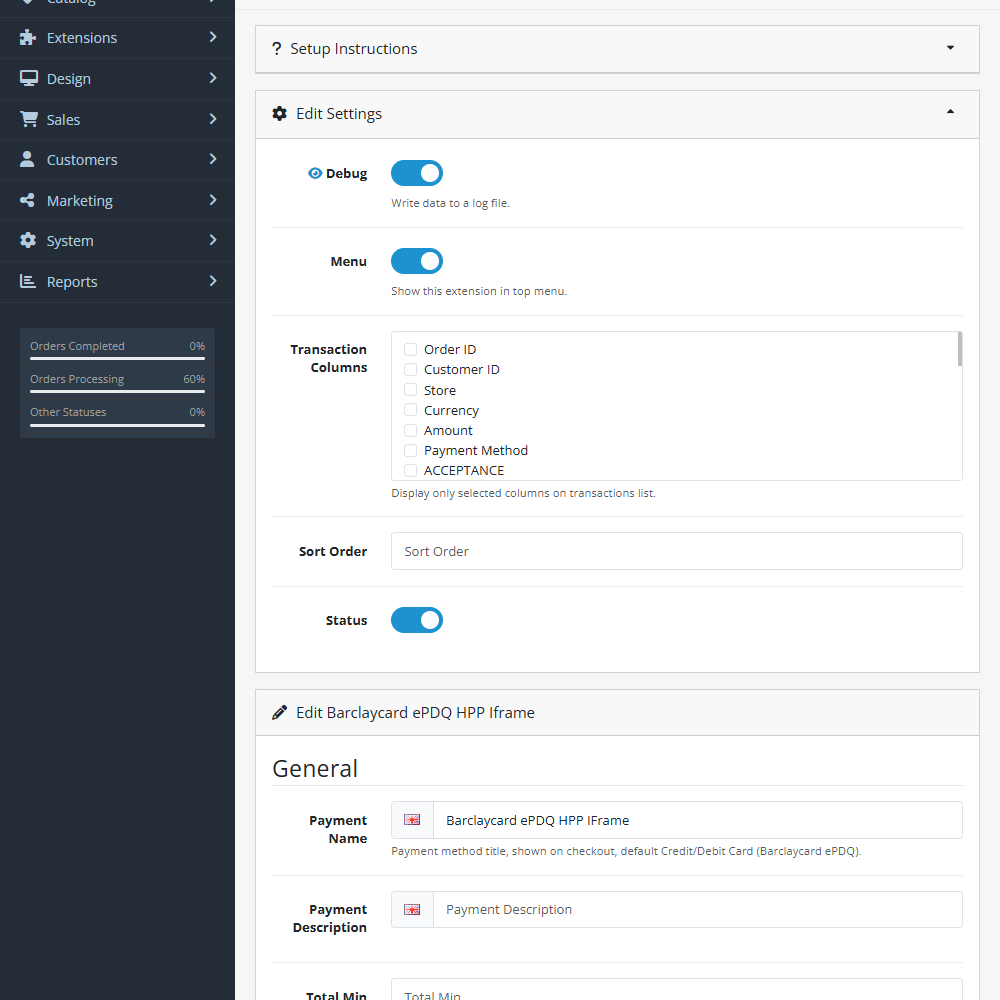The width and height of the screenshot is (1000, 1000).
Task: Click the Orders Processing progress bar
Action: pos(117,392)
